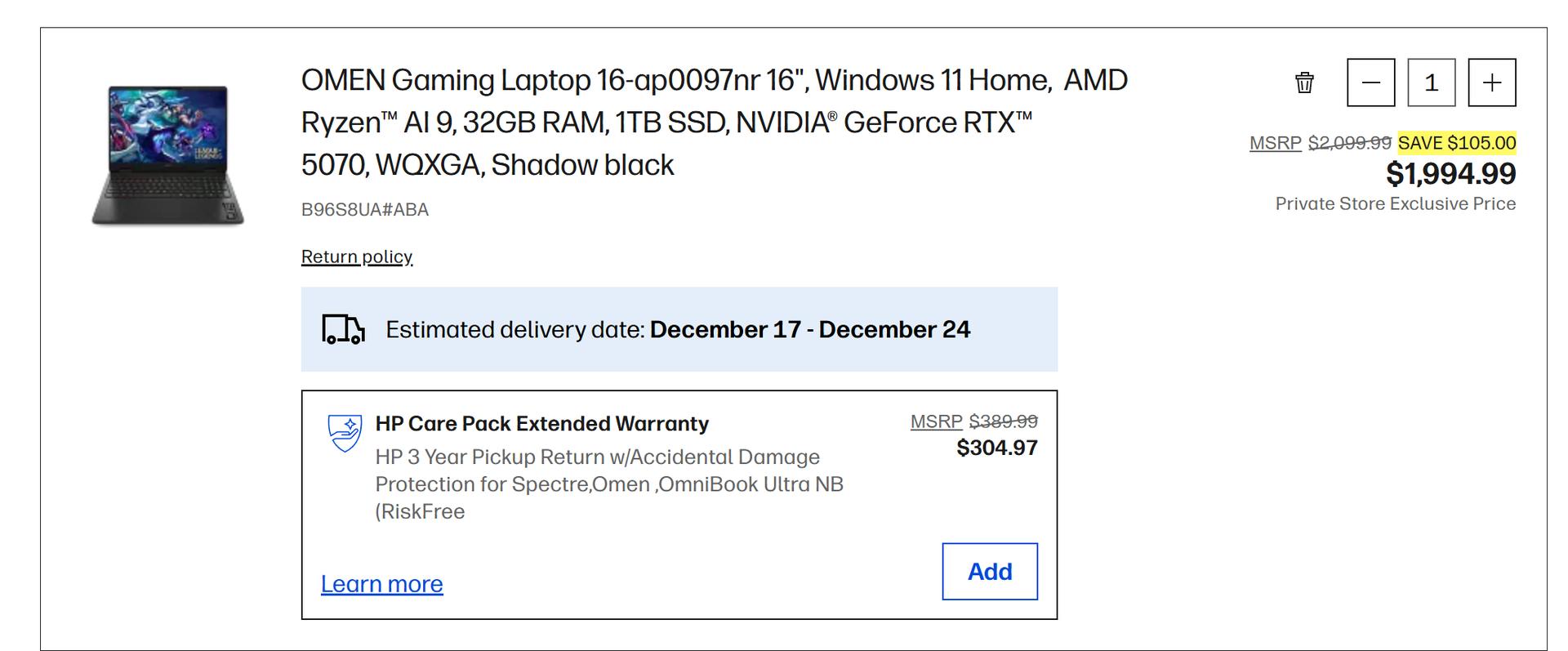Click the HP Care Pack shield icon

point(345,433)
